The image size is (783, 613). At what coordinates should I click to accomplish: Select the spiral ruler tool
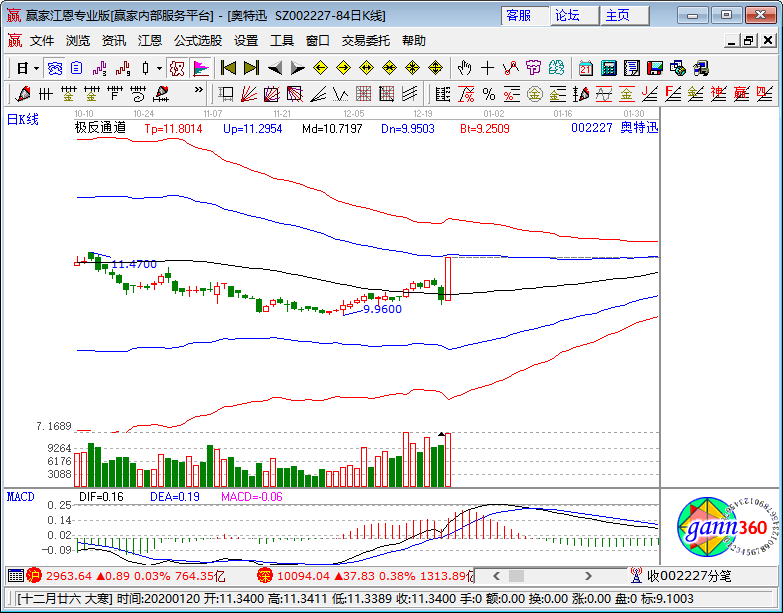[x=137, y=93]
